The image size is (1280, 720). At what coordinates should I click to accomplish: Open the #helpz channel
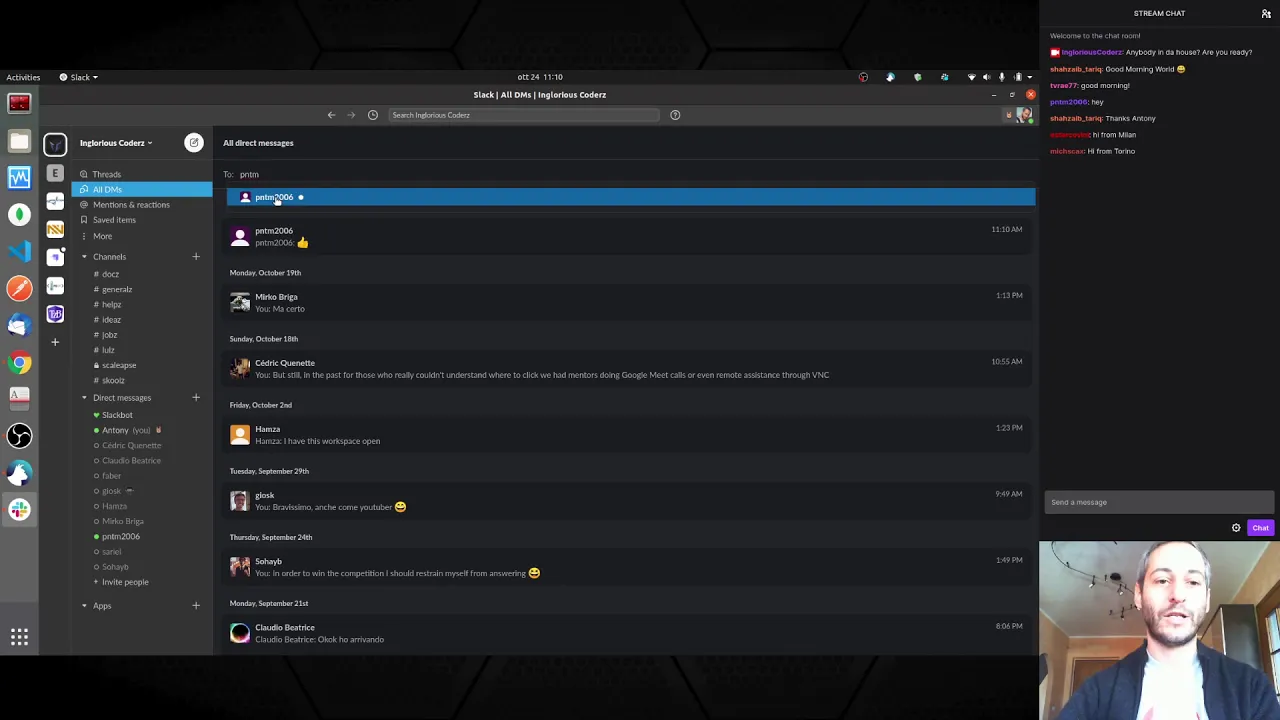111,304
